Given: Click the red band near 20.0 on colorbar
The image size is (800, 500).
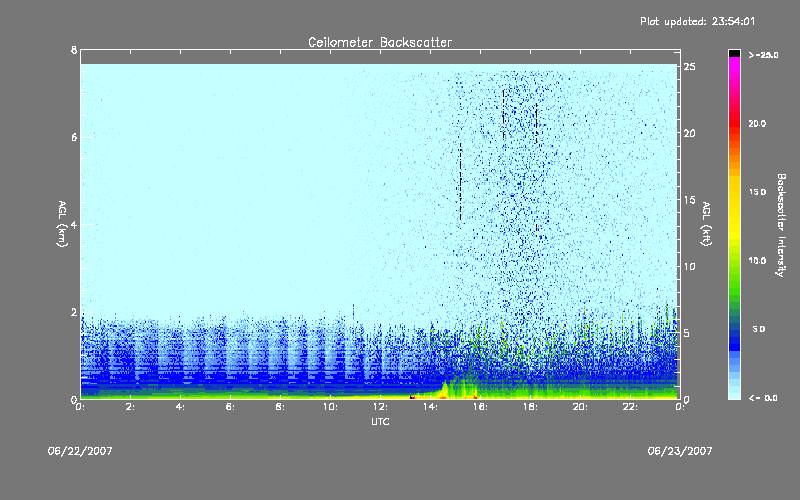Looking at the screenshot, I should click(x=734, y=122).
